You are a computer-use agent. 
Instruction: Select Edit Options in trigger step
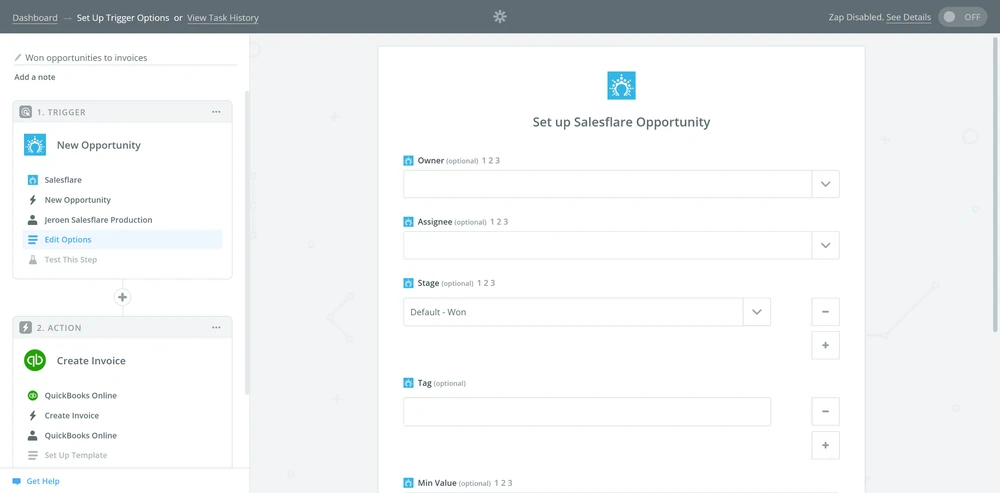(x=122, y=240)
